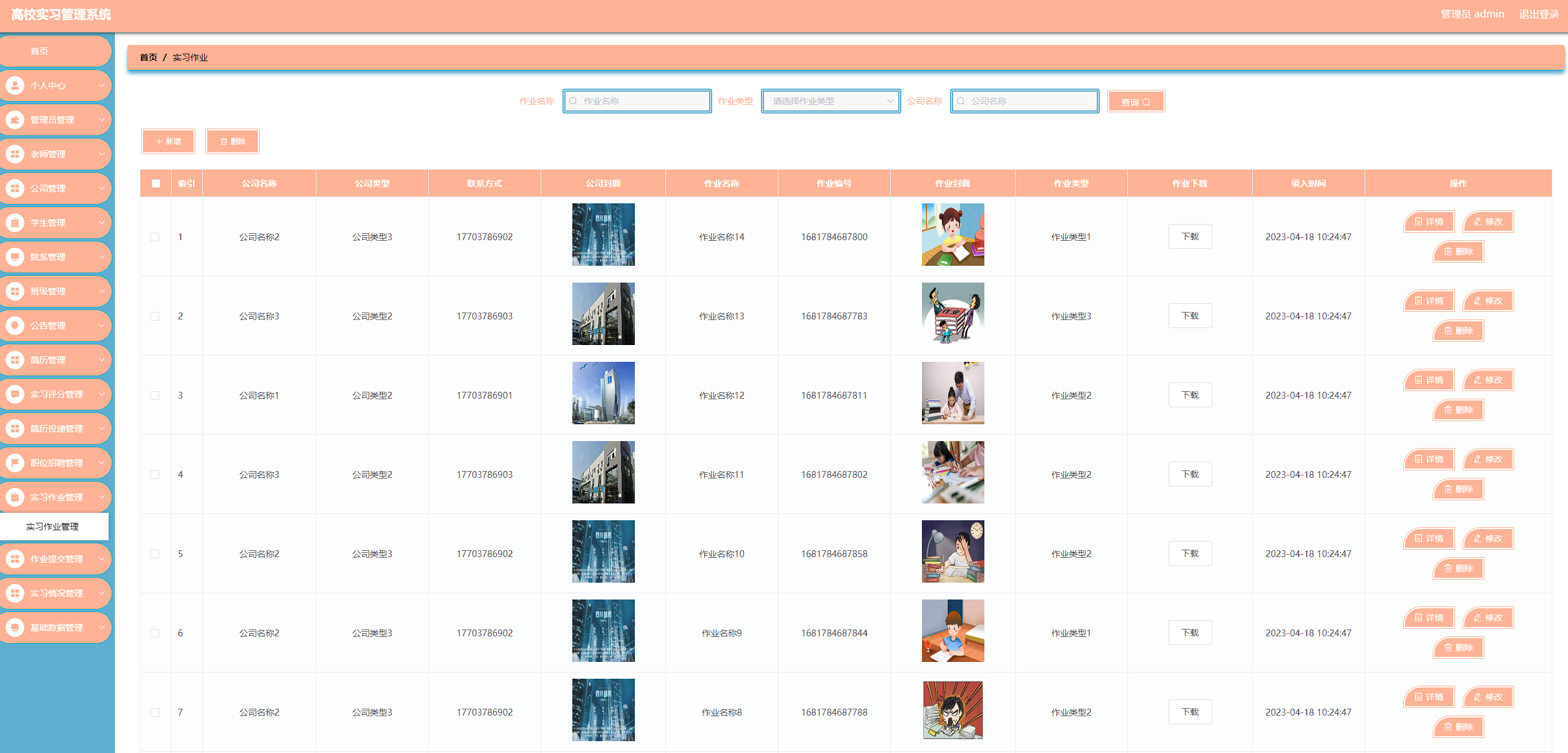Click the 新增 add button
The height and width of the screenshot is (753, 1568).
pyautogui.click(x=169, y=142)
